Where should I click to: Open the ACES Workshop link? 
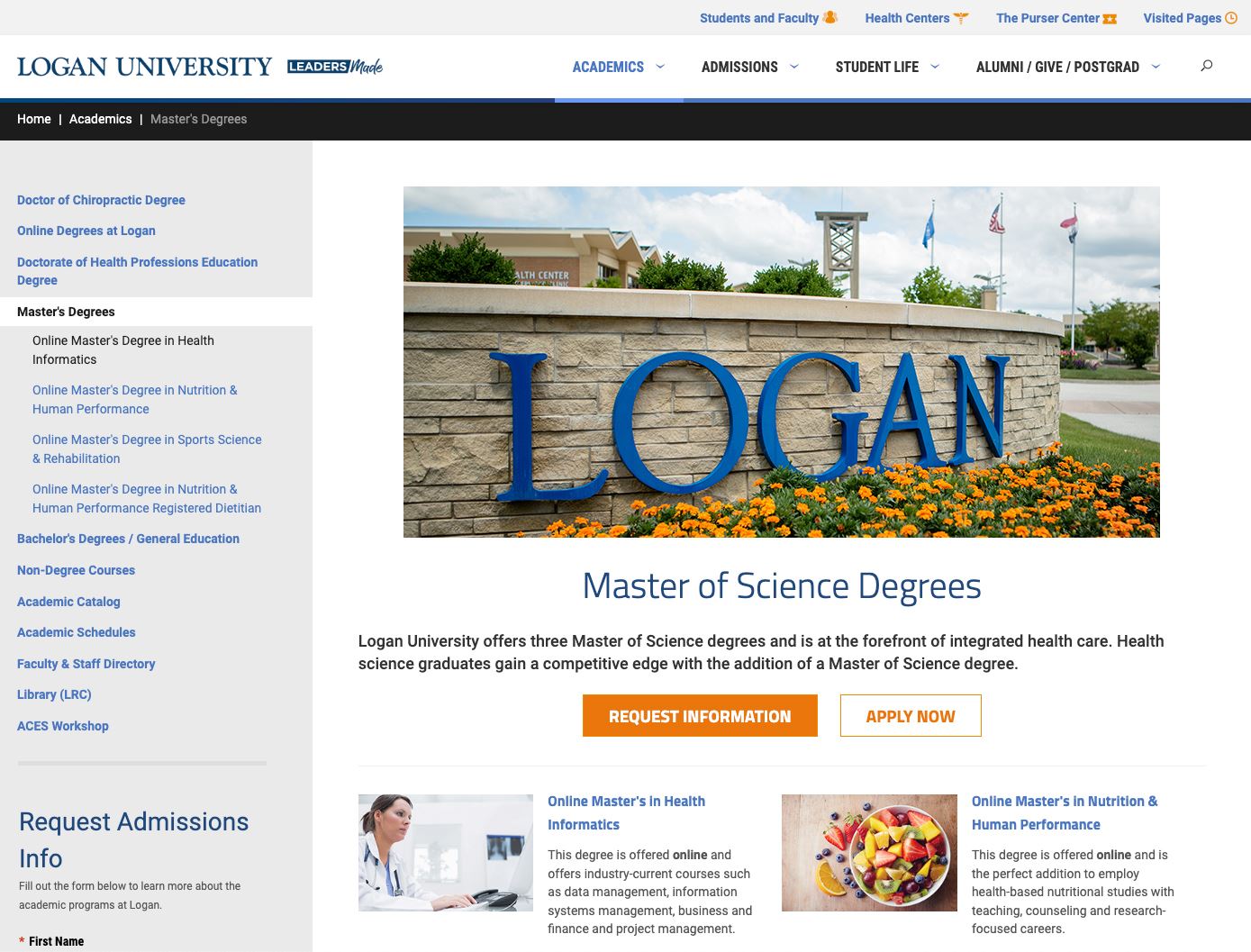(63, 726)
